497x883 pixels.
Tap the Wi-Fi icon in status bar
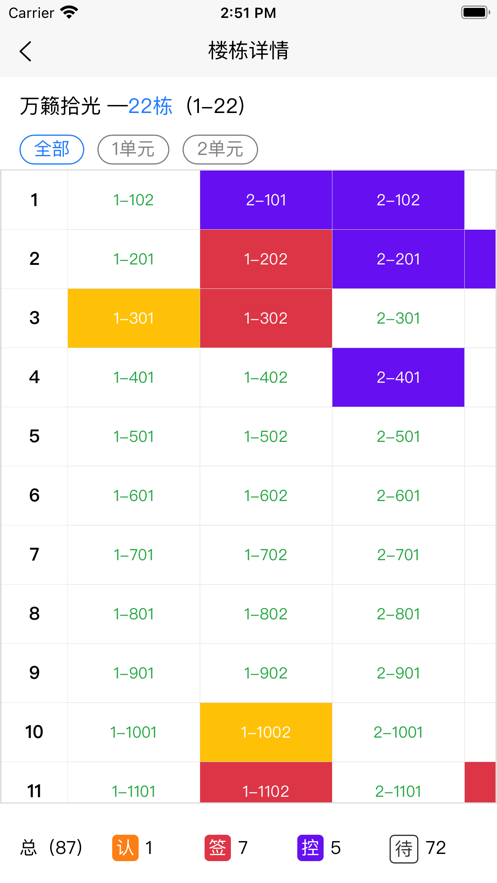[x=69, y=12]
